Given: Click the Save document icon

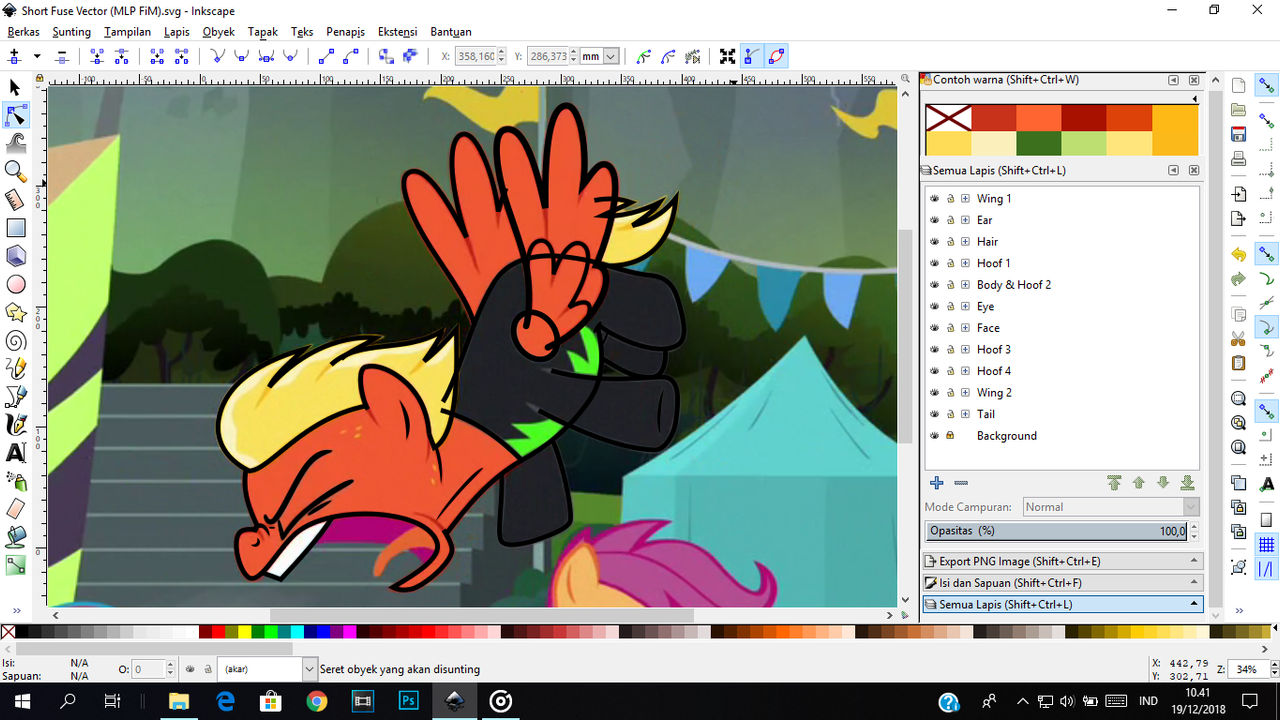Looking at the screenshot, I should click(x=1239, y=134).
